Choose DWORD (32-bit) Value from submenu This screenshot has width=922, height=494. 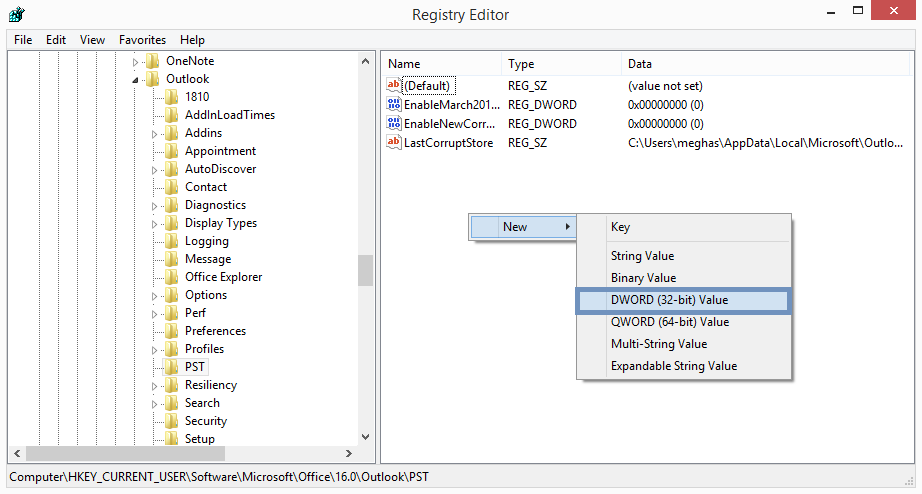pos(683,301)
